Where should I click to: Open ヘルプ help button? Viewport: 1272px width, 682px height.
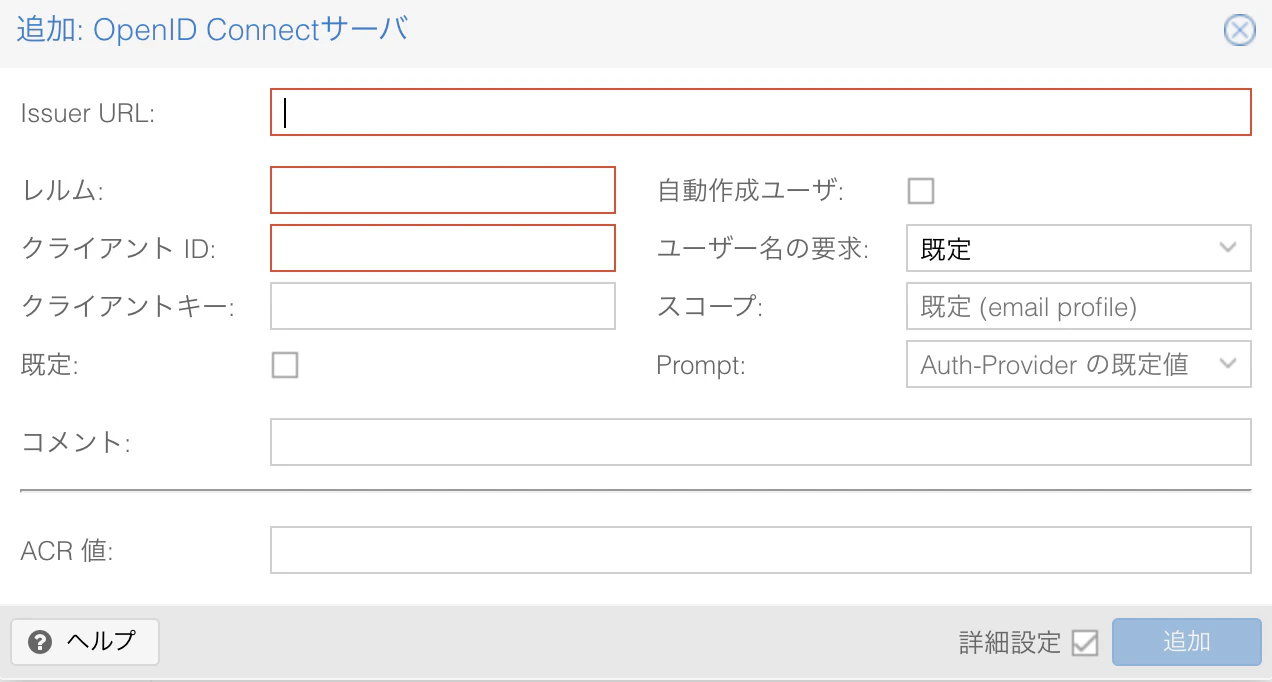click(x=85, y=642)
